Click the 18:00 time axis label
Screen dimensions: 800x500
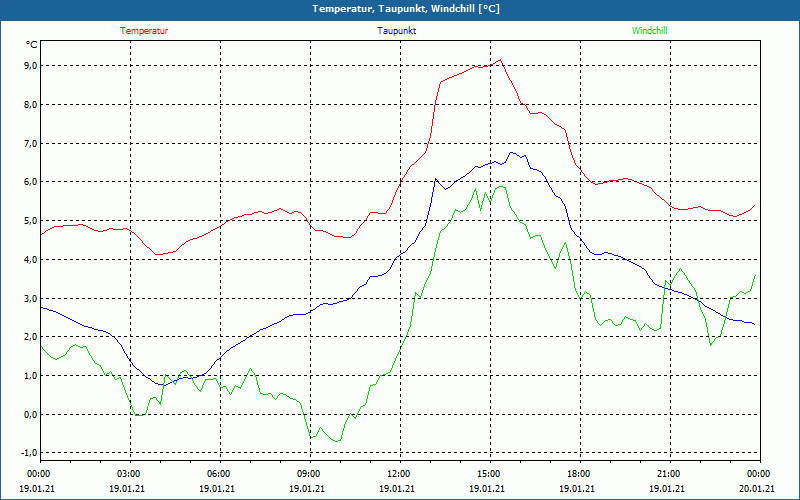[581, 474]
